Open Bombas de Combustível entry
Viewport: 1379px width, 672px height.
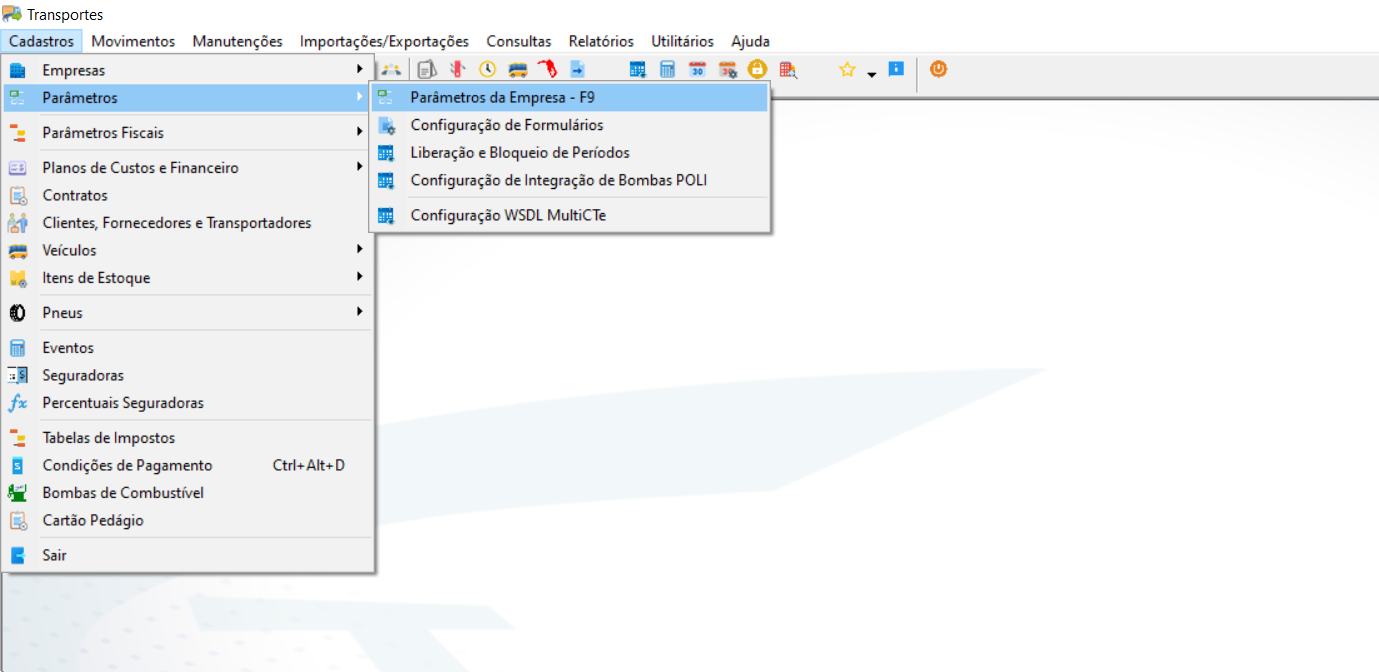point(187,493)
